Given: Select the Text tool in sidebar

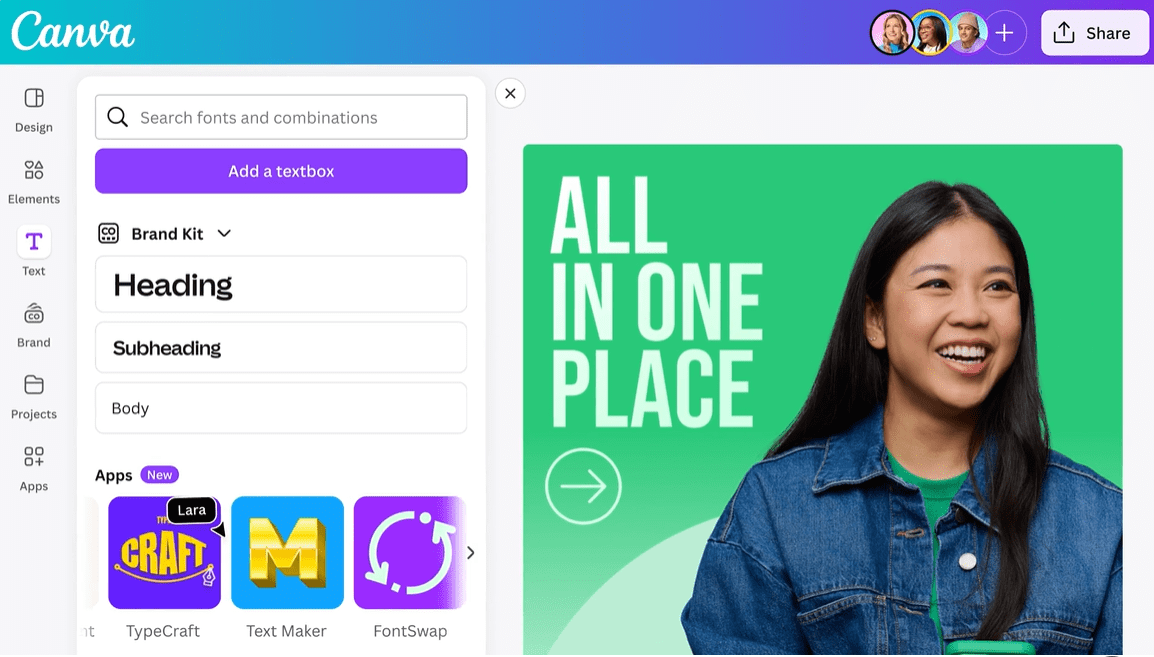Looking at the screenshot, I should pos(34,252).
